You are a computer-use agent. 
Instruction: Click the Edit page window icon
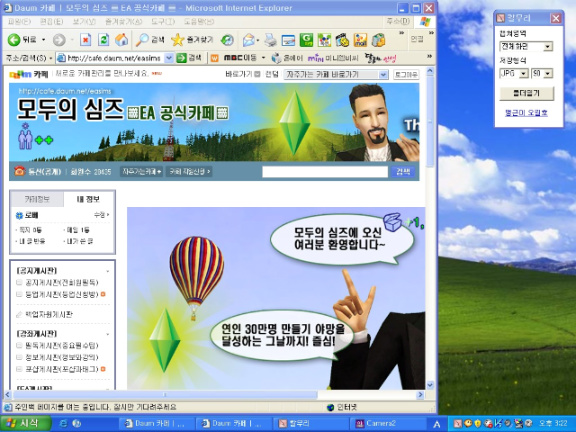(x=288, y=40)
